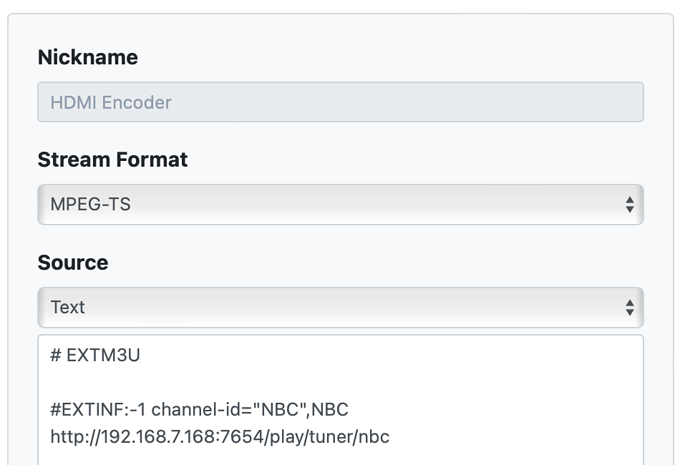Click the Nickname label

[88, 58]
